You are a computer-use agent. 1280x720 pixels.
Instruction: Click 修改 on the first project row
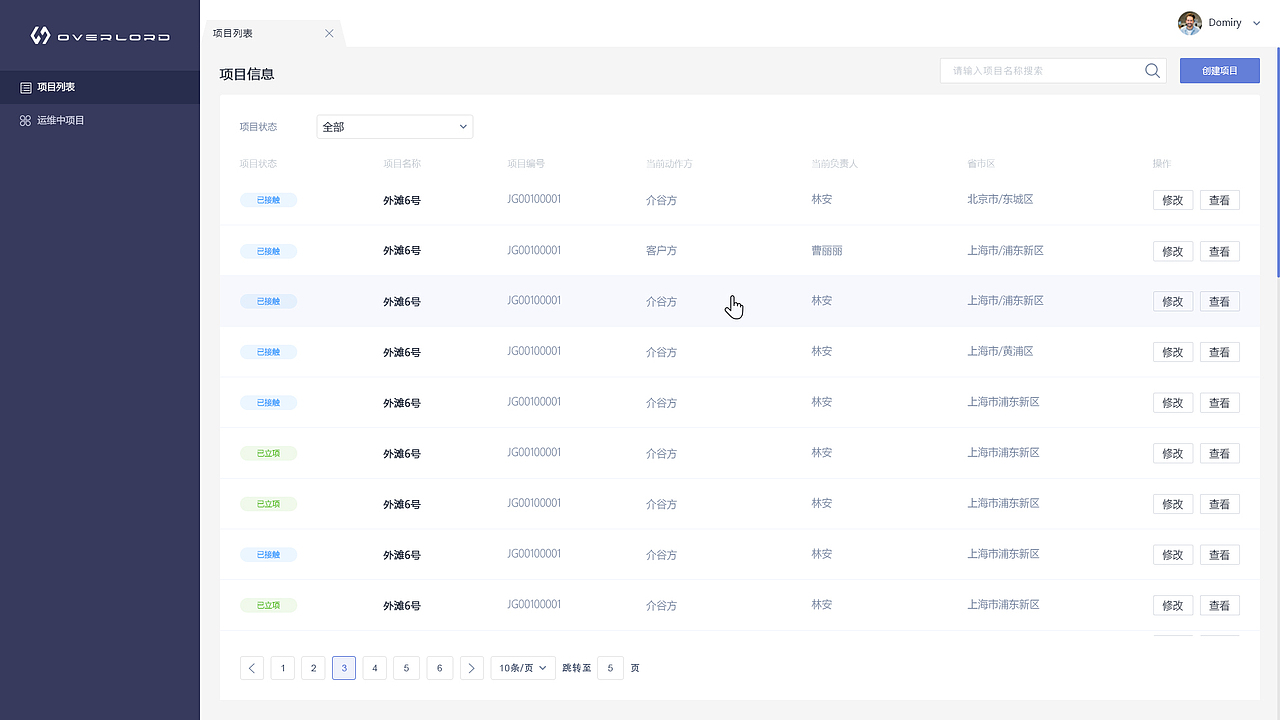click(x=1172, y=199)
